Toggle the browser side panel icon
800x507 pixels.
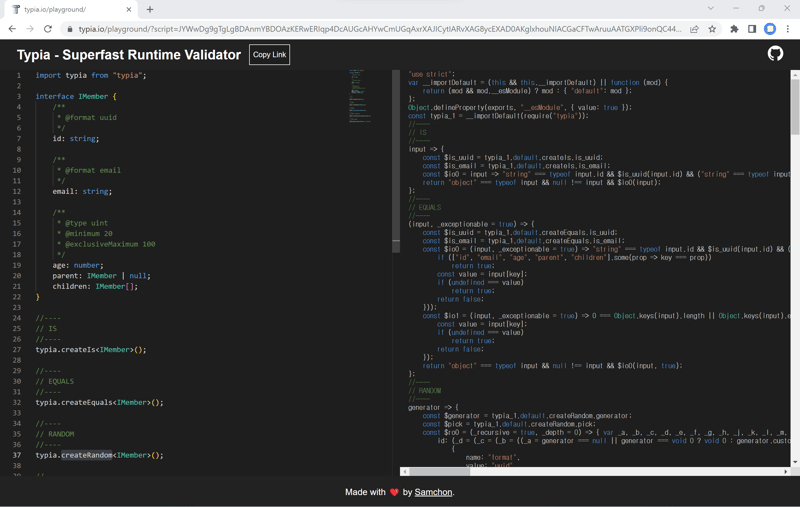(x=752, y=29)
